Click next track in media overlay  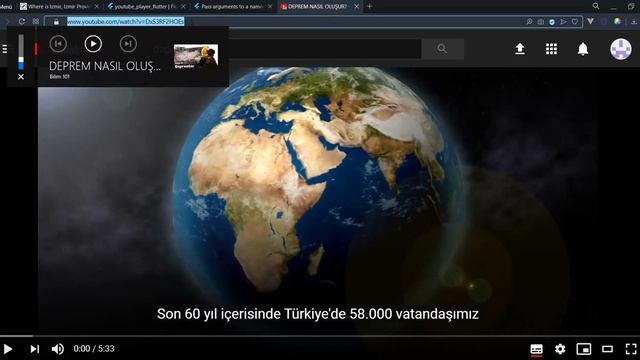[128, 44]
